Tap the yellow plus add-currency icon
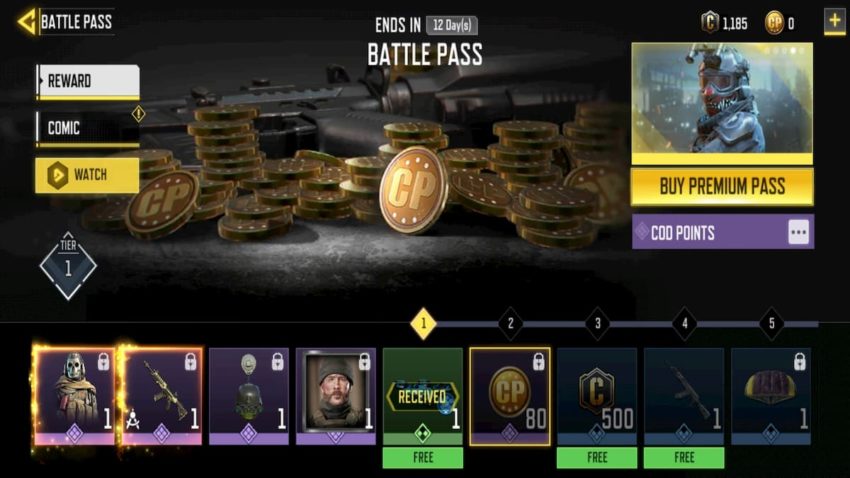 click(x=834, y=22)
